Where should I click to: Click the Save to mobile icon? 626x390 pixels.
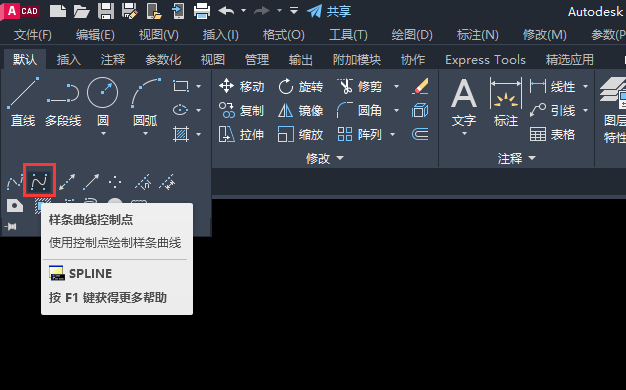point(178,11)
